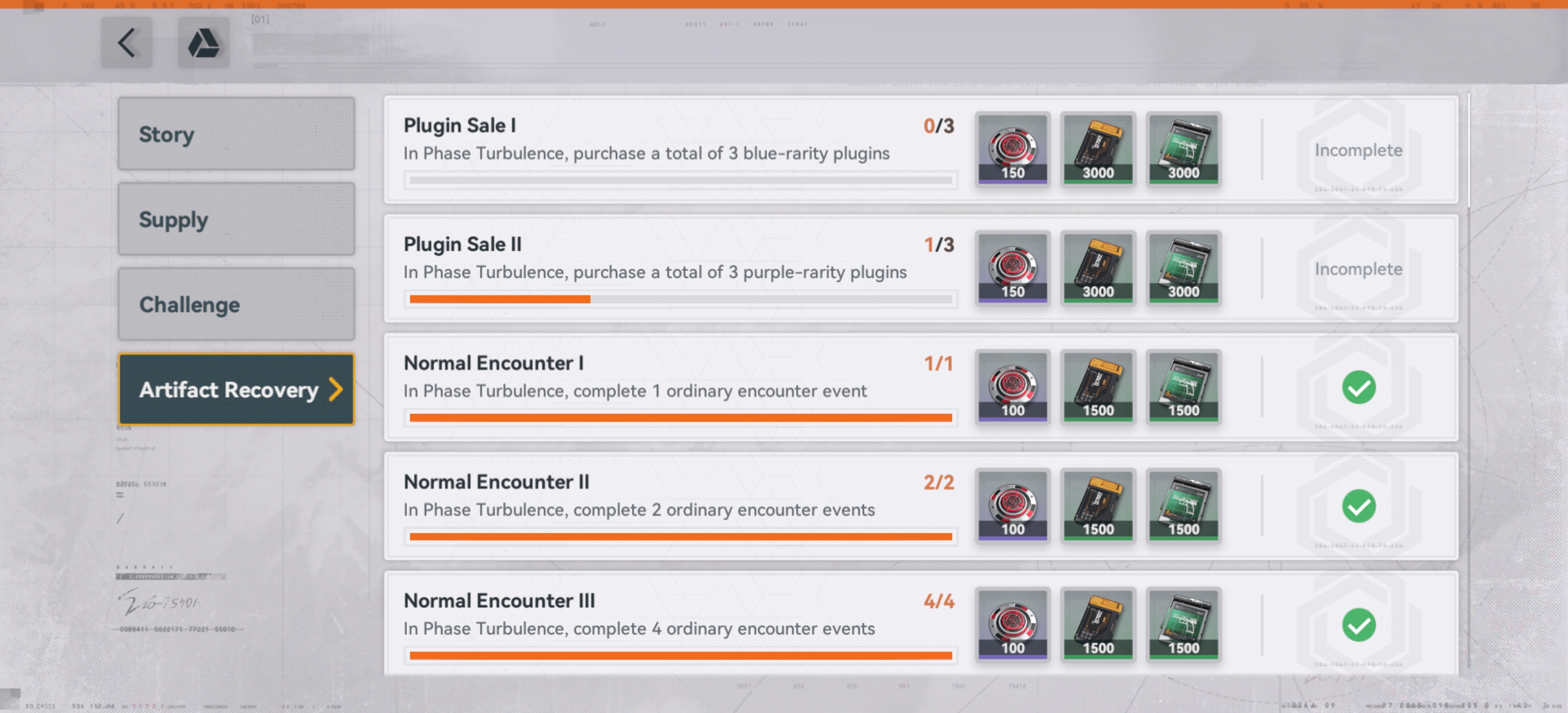The height and width of the screenshot is (713, 1568).
Task: Click the red chip reward in Plugin Sale I
Action: click(x=1012, y=149)
